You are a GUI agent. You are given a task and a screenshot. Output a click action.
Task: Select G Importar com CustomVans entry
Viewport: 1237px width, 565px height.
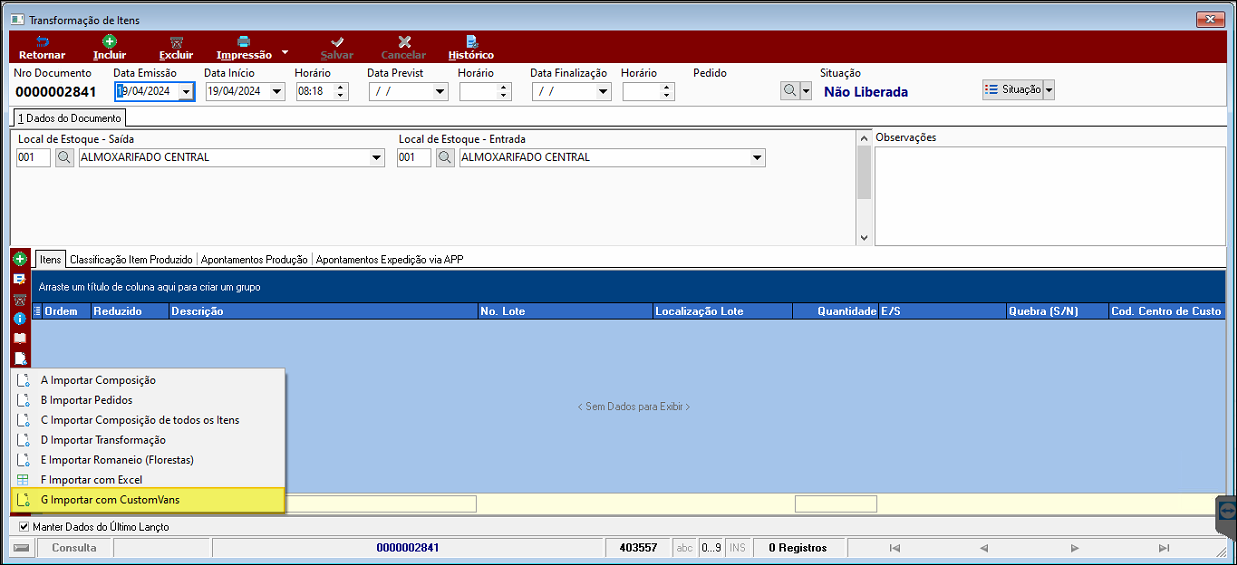coord(148,500)
